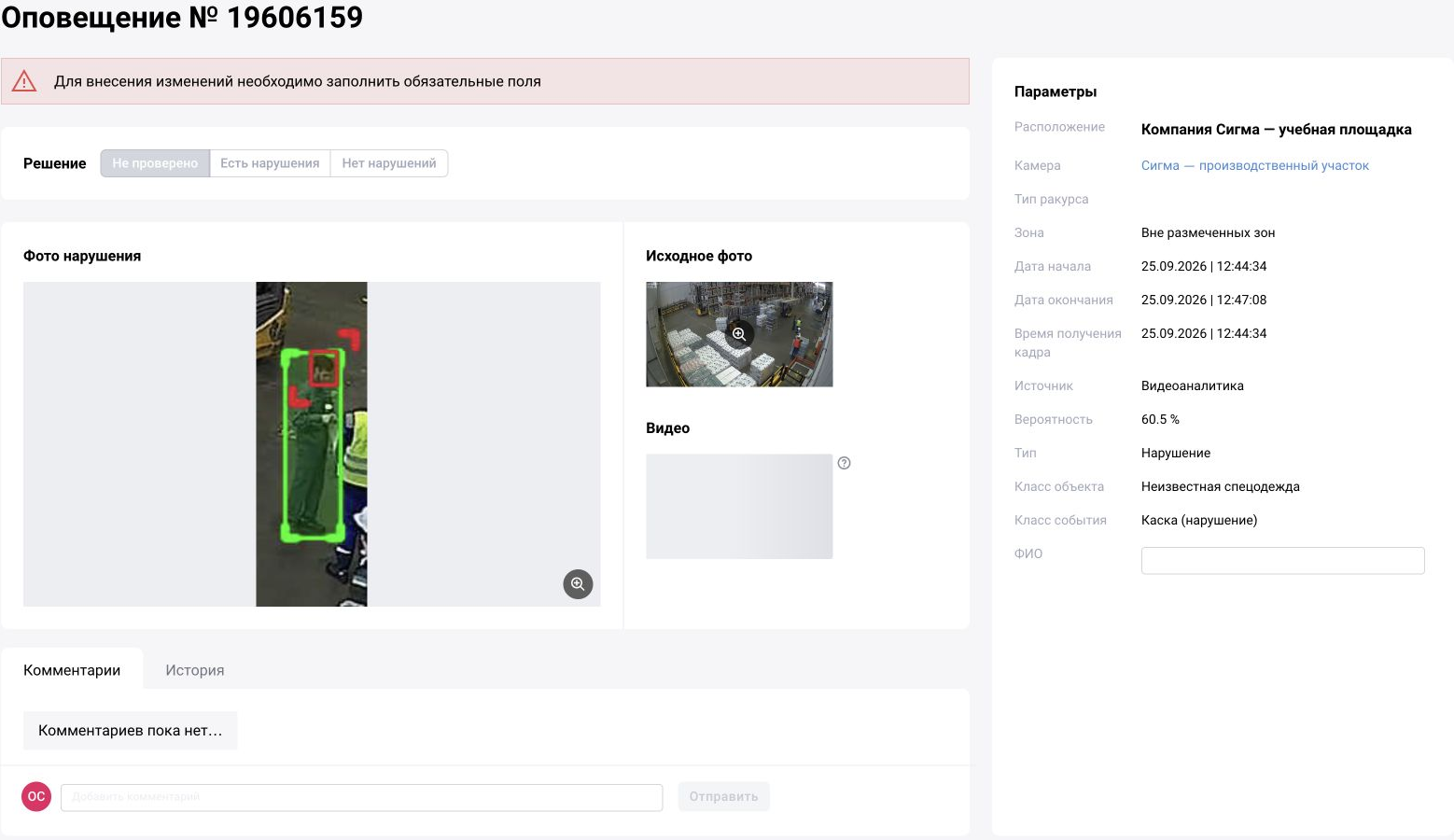Select the 'Не проверено' decision option
Screen dimensions: 1454x840
coord(155,163)
